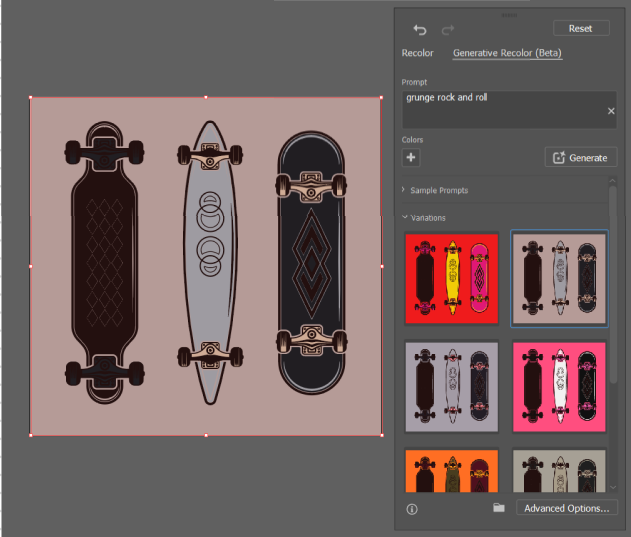Click the redo arrow icon

pyautogui.click(x=447, y=31)
